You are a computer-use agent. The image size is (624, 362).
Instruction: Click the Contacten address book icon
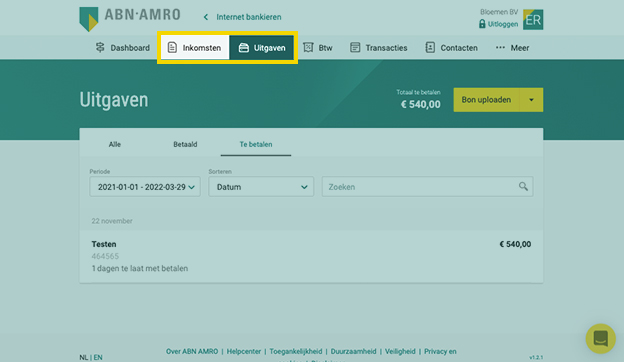[x=430, y=48]
